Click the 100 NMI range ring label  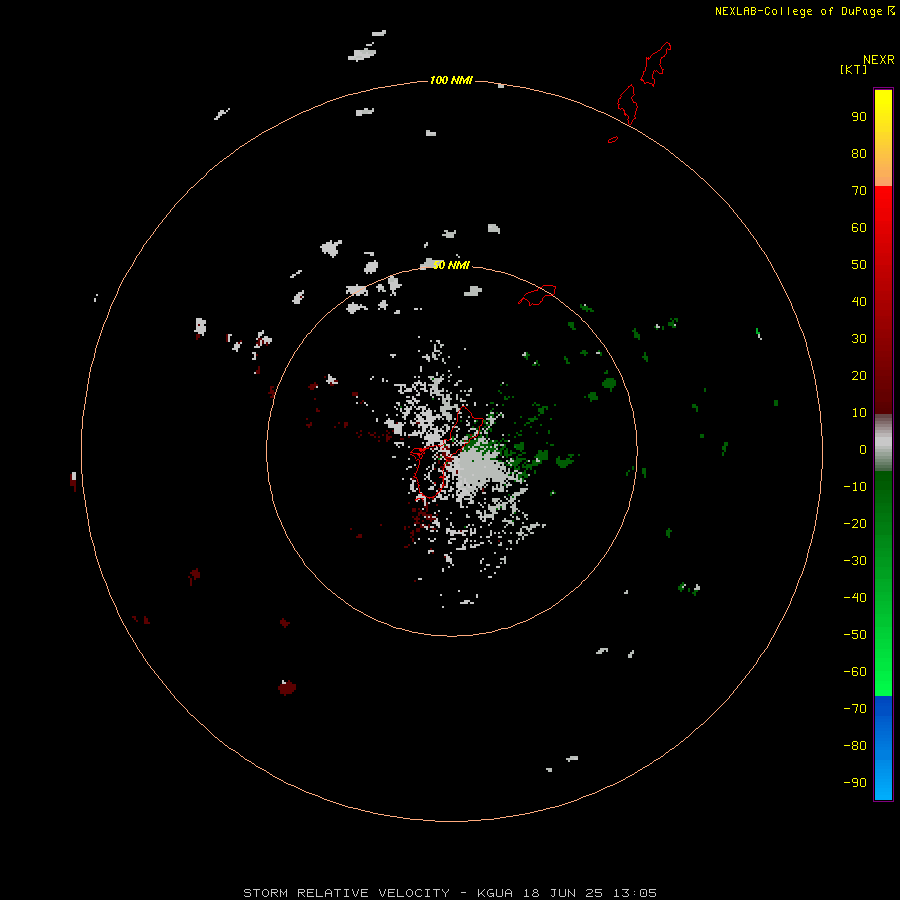coord(451,80)
